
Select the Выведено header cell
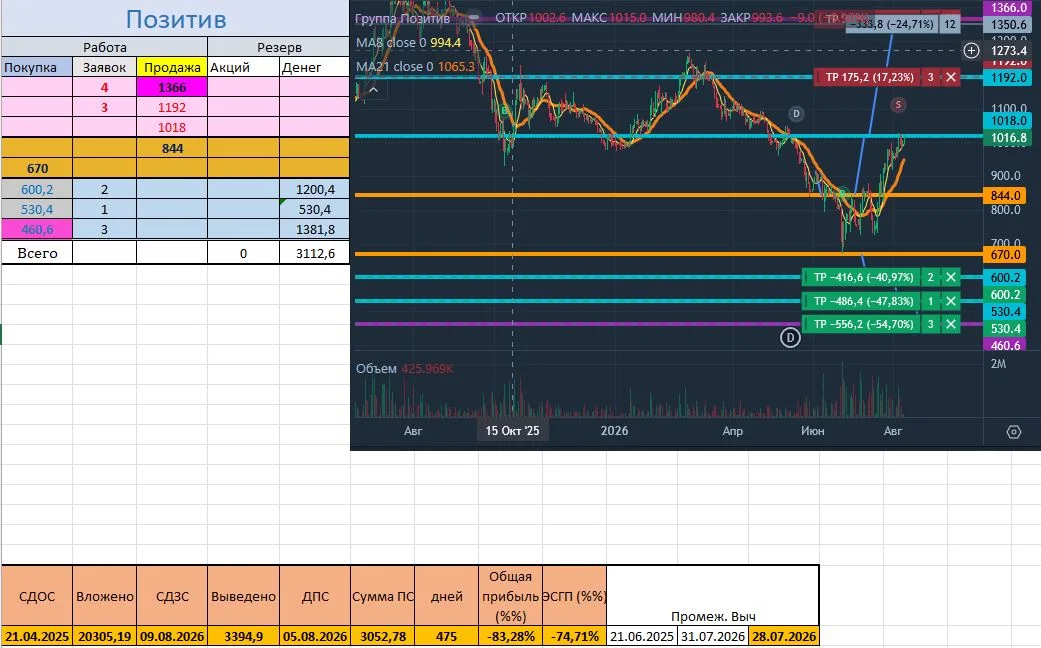pyautogui.click(x=244, y=596)
